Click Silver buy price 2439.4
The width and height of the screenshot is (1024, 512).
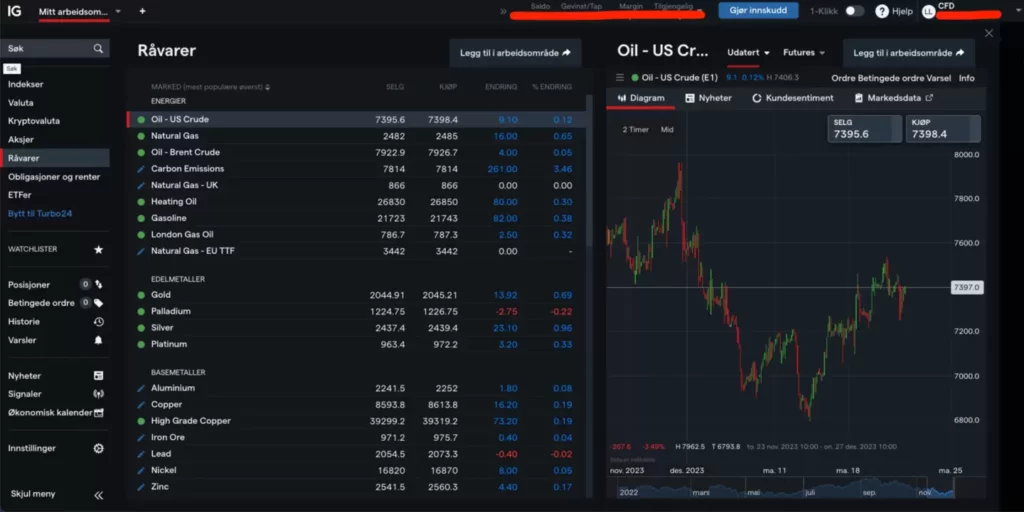coord(443,328)
